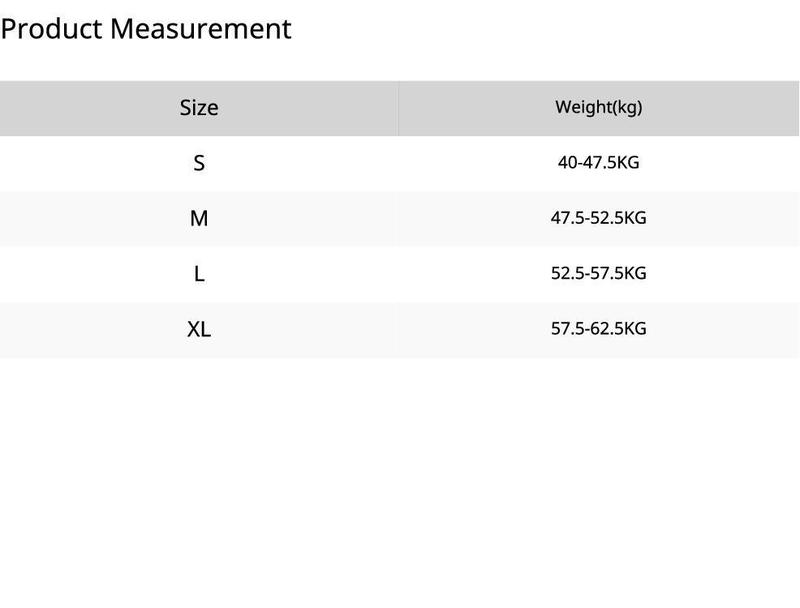The width and height of the screenshot is (800, 608).
Task: Click the 52.5-57.5KG weight value
Action: pyautogui.click(x=598, y=273)
